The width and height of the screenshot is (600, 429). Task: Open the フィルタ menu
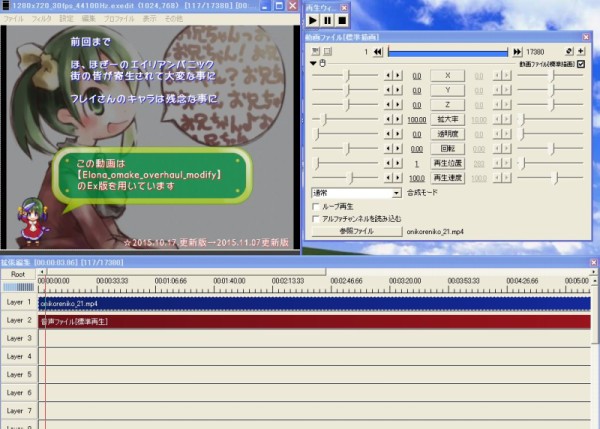(x=41, y=19)
